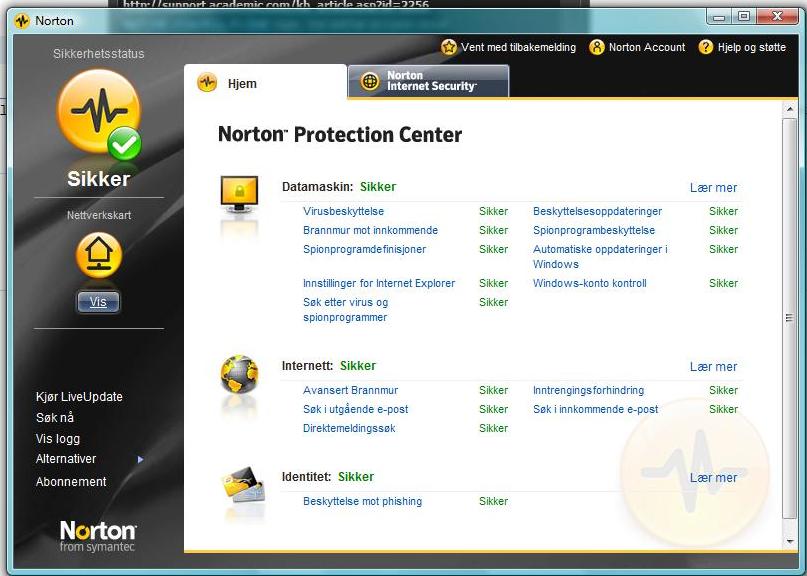Maximize the Norton window
807x576 pixels.
(744, 17)
